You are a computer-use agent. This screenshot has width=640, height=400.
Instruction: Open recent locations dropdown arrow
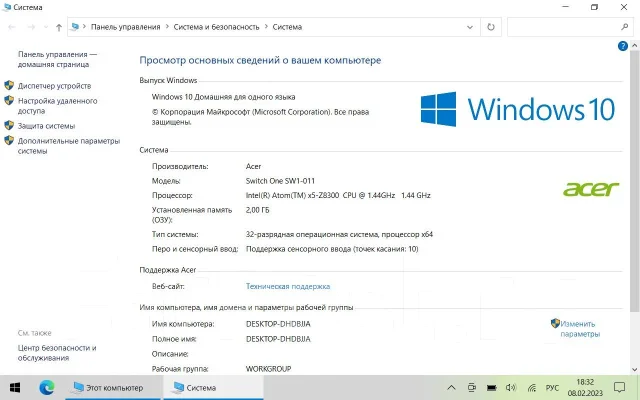46,27
